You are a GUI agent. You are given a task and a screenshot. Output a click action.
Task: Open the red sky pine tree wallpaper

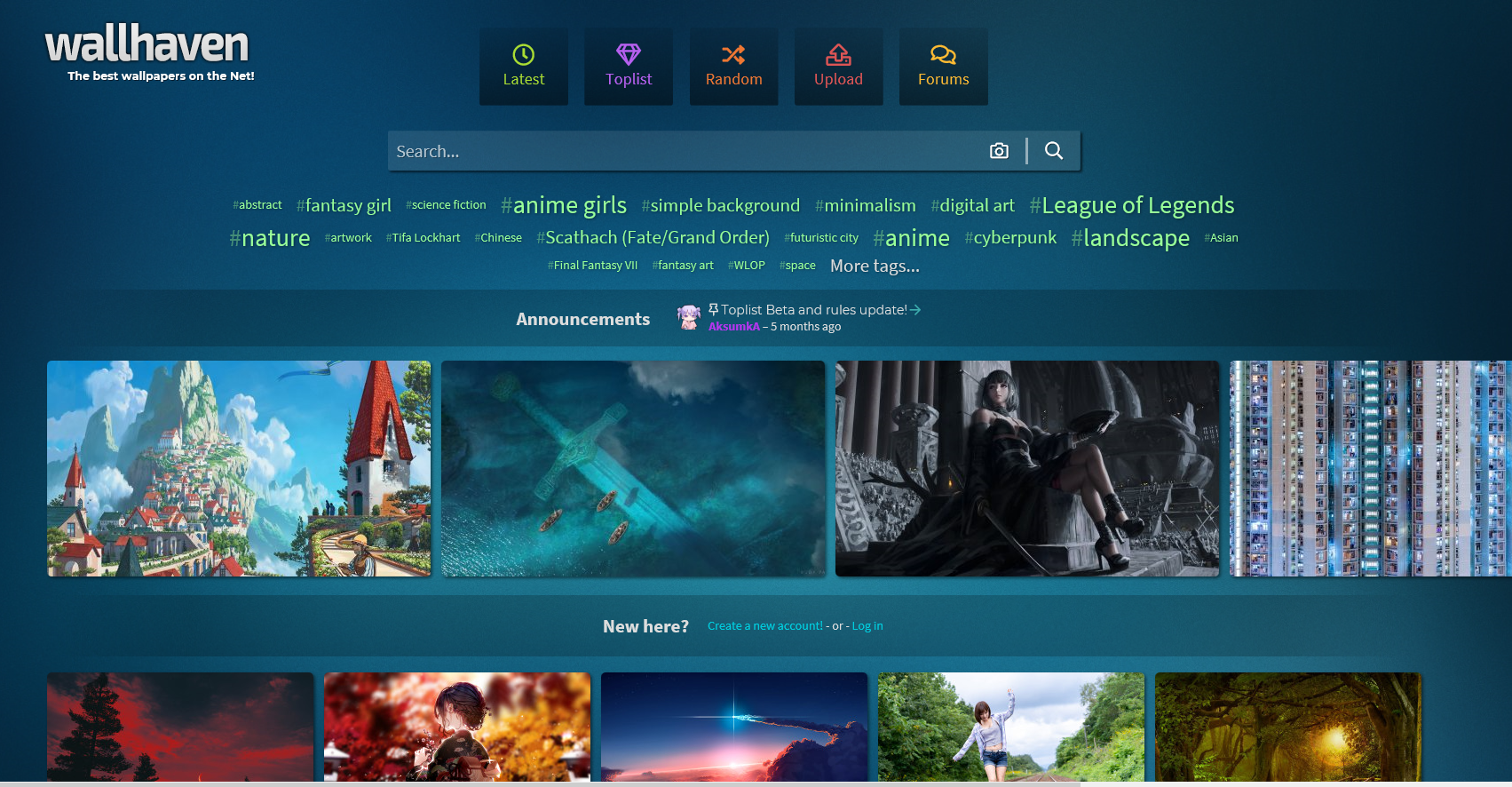pyautogui.click(x=180, y=727)
